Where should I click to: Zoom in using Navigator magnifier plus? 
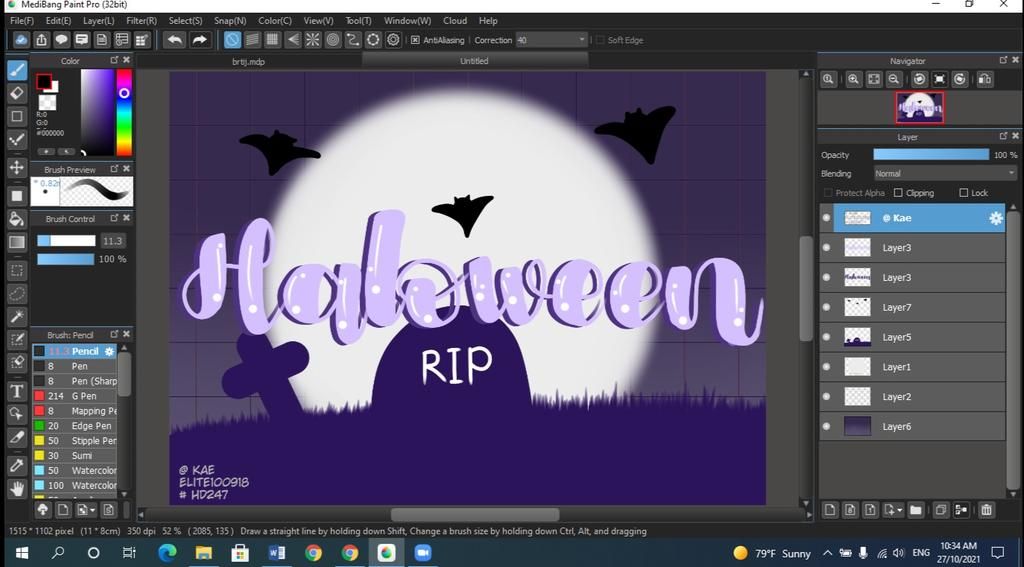point(853,79)
